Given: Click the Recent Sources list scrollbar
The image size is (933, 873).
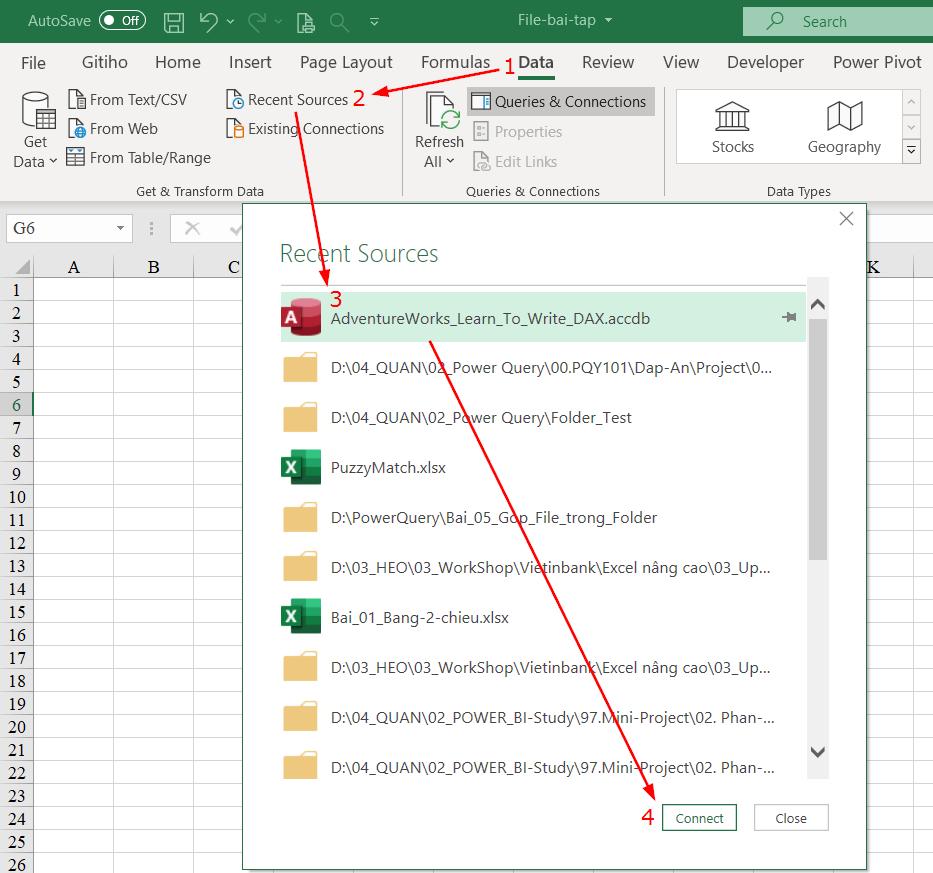Looking at the screenshot, I should (x=817, y=440).
